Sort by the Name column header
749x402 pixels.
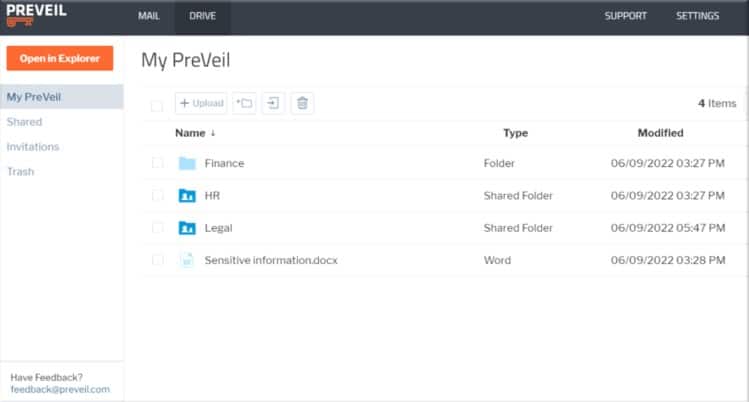pyautogui.click(x=190, y=133)
